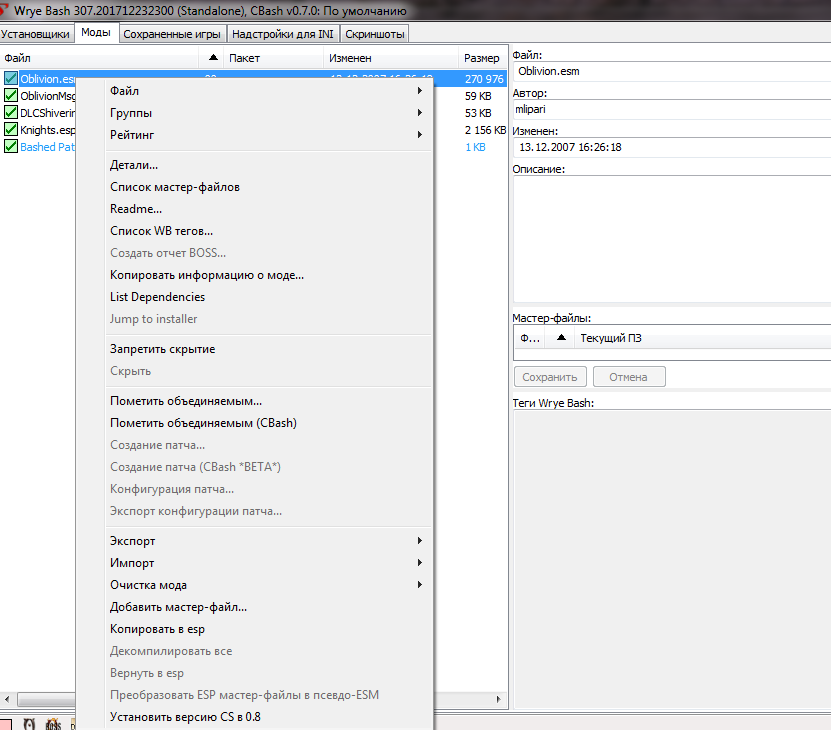831x730 pixels.
Task: Open the Скриншоты tab
Action: tap(375, 34)
